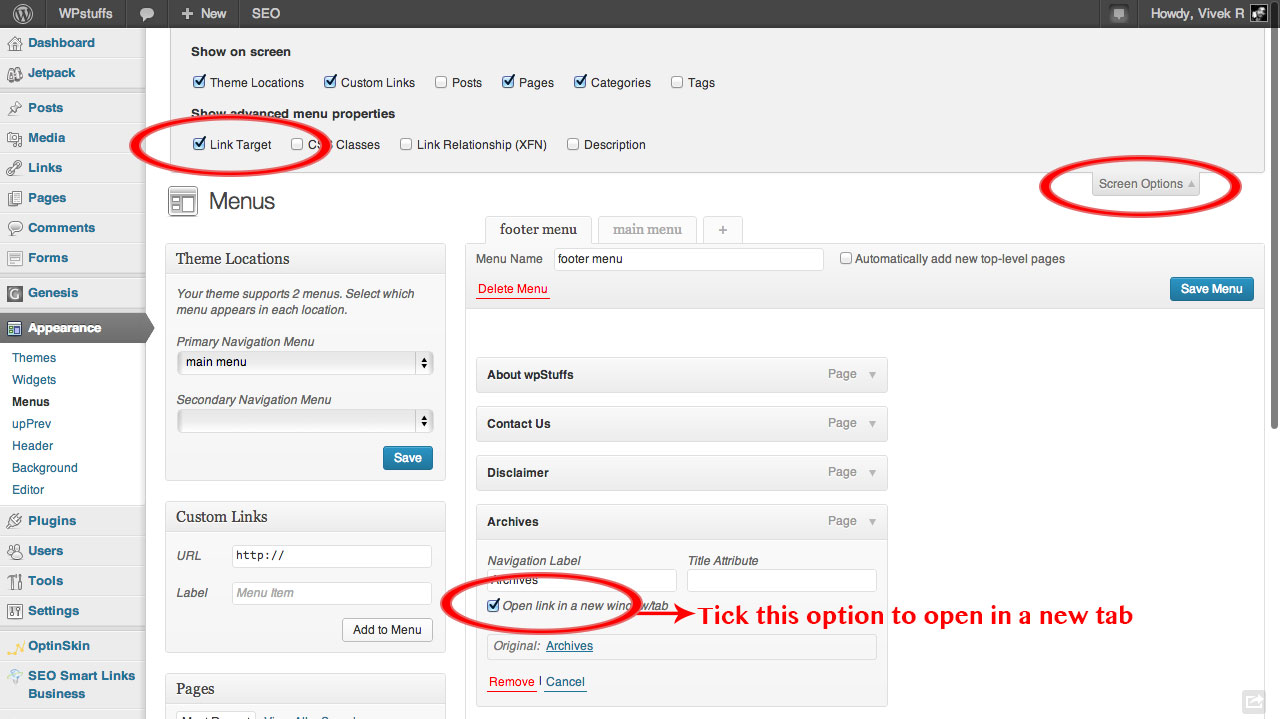Click the user avatar next to Howdy

point(1259,14)
